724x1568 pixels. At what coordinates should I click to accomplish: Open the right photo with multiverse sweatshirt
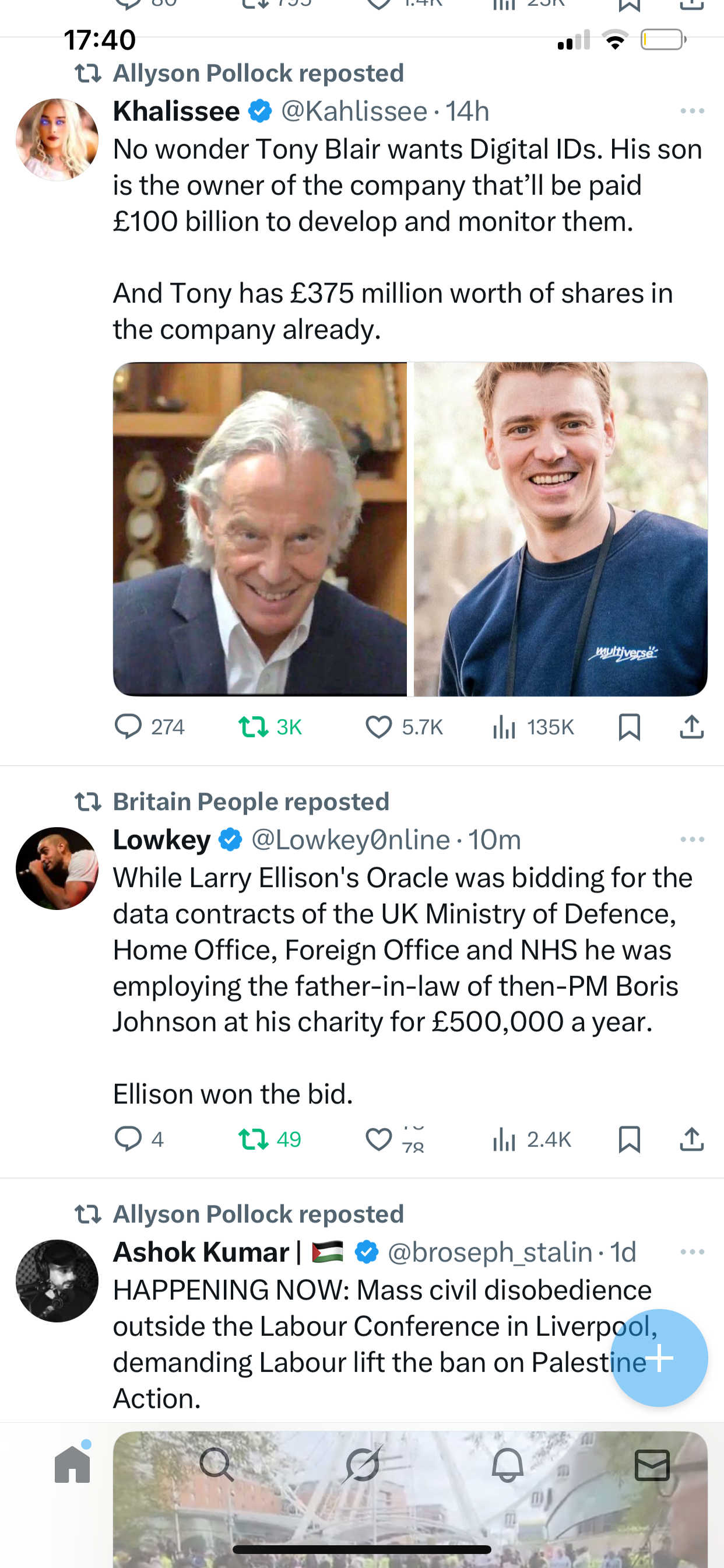tap(560, 529)
